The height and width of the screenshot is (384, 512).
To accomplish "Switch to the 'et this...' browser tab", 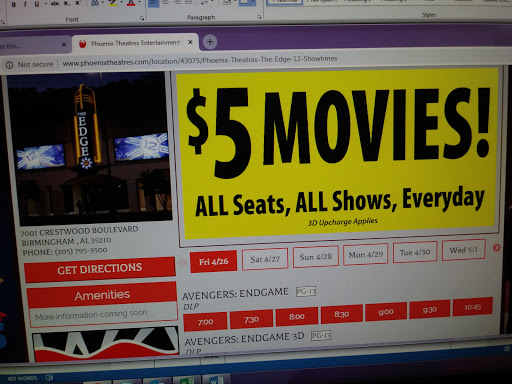I will tap(33, 45).
